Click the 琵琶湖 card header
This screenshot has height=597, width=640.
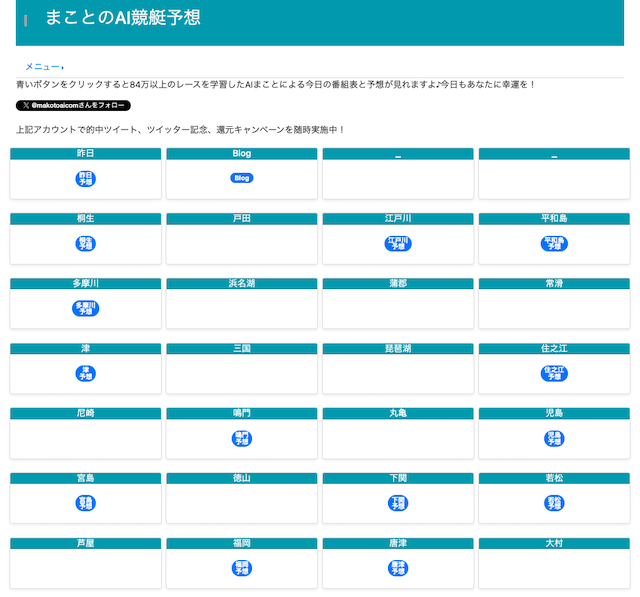(398, 348)
